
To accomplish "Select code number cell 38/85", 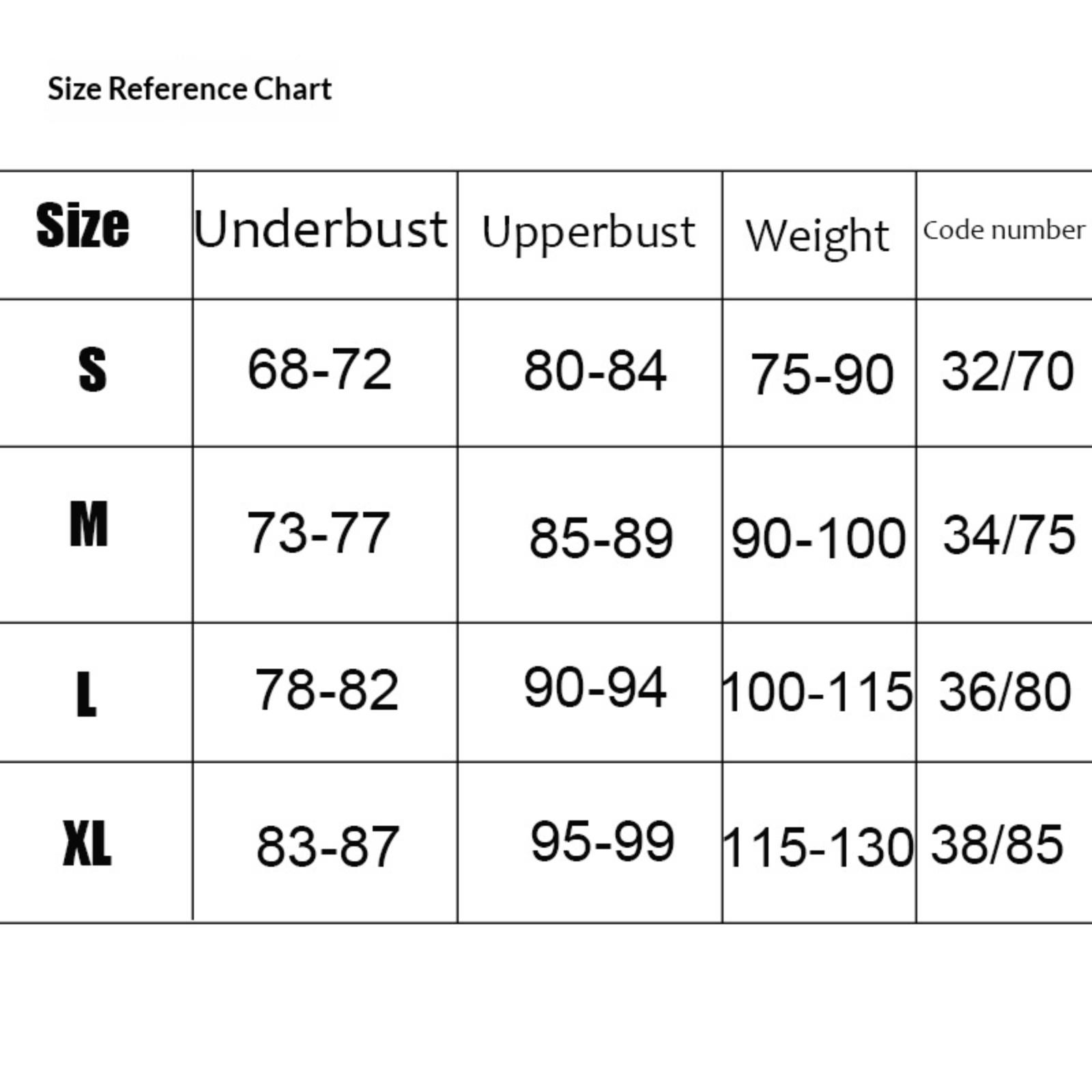I will click(997, 844).
